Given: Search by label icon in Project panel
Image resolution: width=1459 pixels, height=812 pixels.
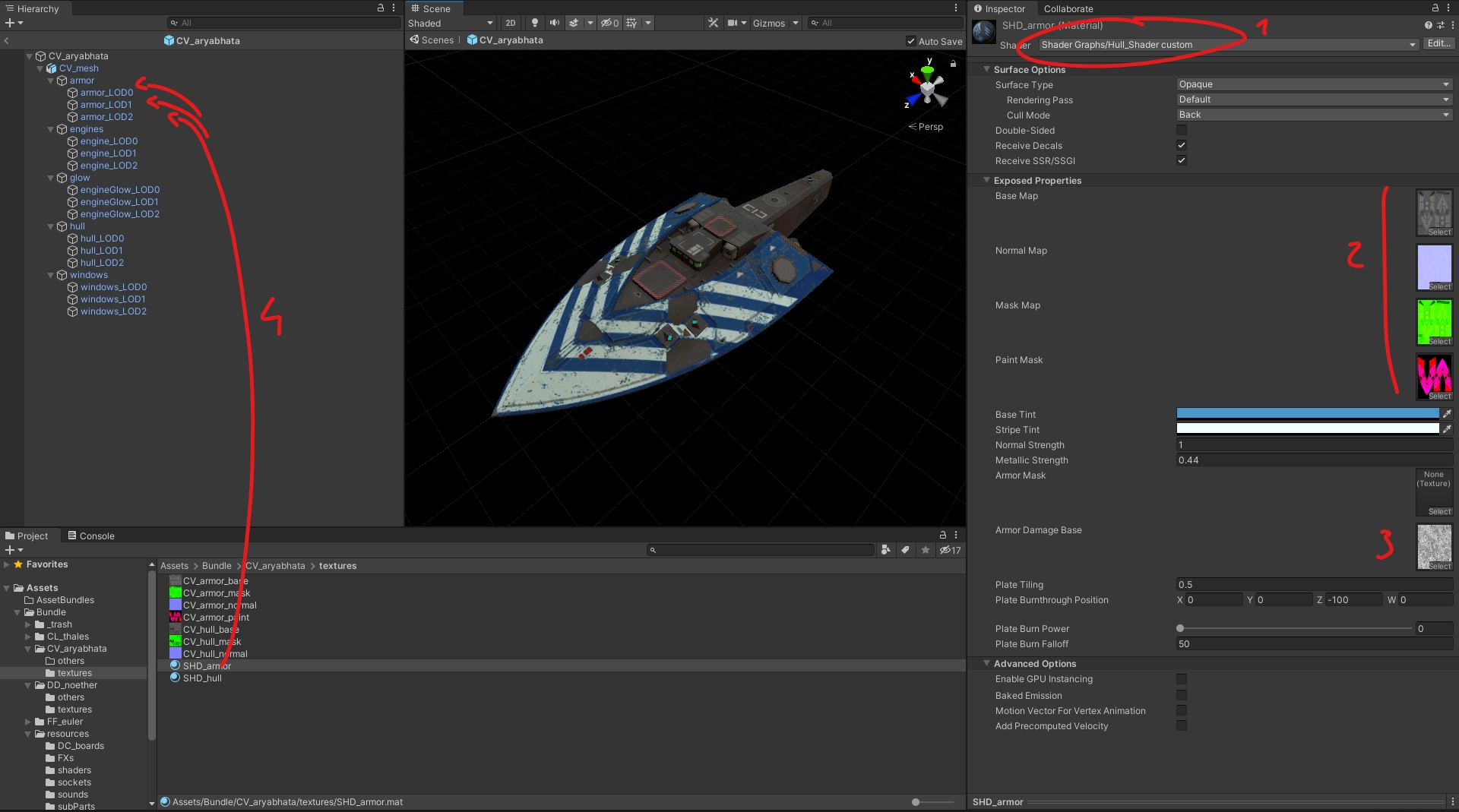Looking at the screenshot, I should tap(906, 550).
